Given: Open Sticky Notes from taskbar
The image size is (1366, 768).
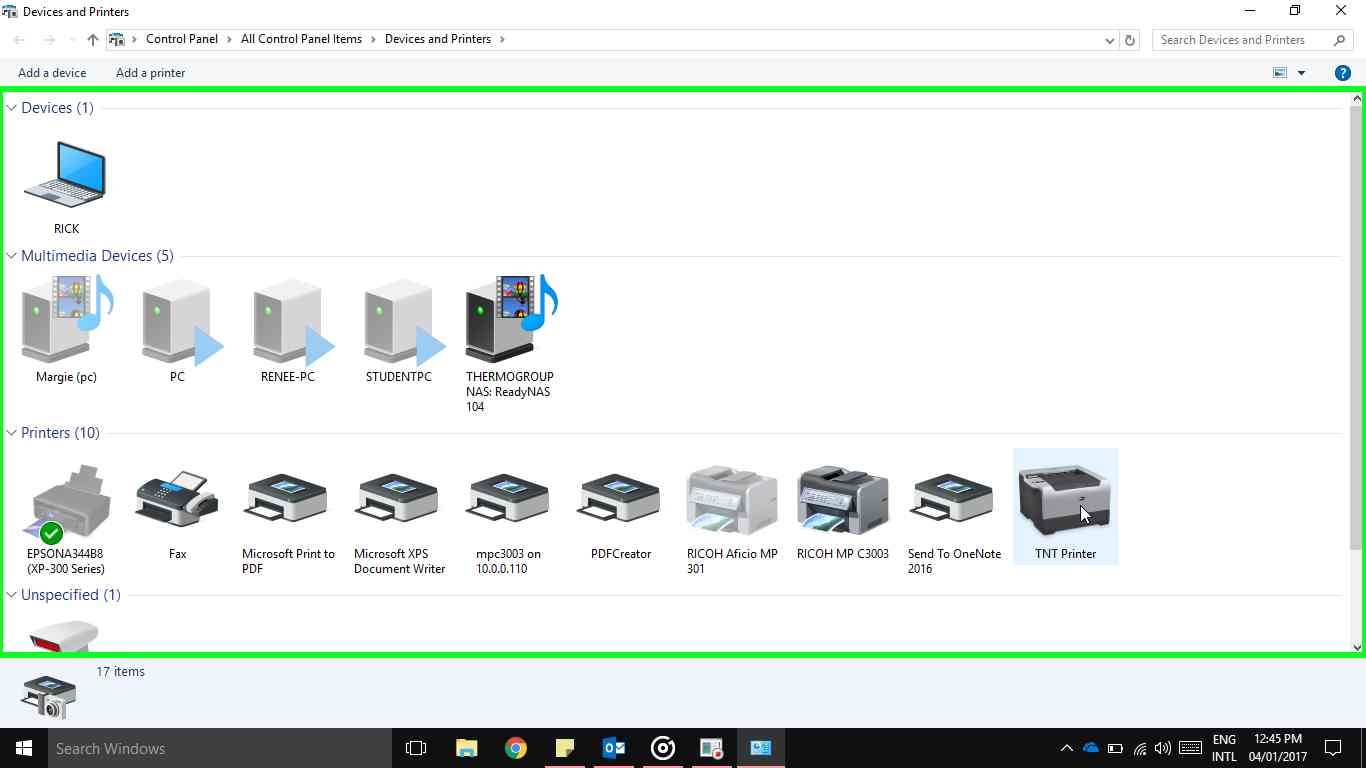Looking at the screenshot, I should (x=565, y=748).
